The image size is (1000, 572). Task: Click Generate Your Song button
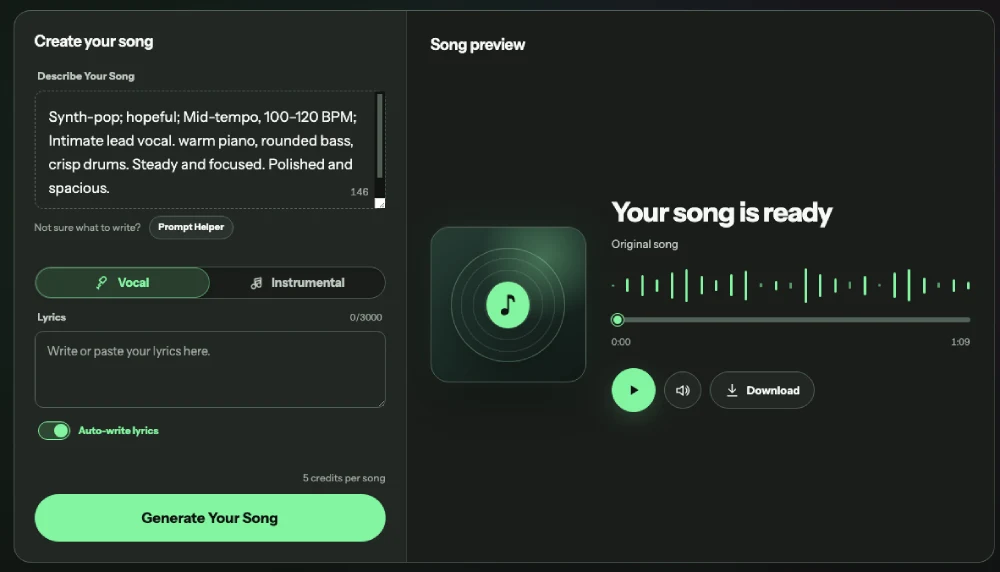click(210, 518)
